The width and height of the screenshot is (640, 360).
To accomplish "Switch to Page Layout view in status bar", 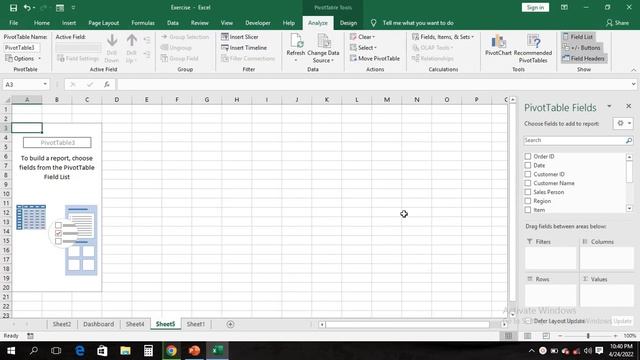I will [527, 336].
